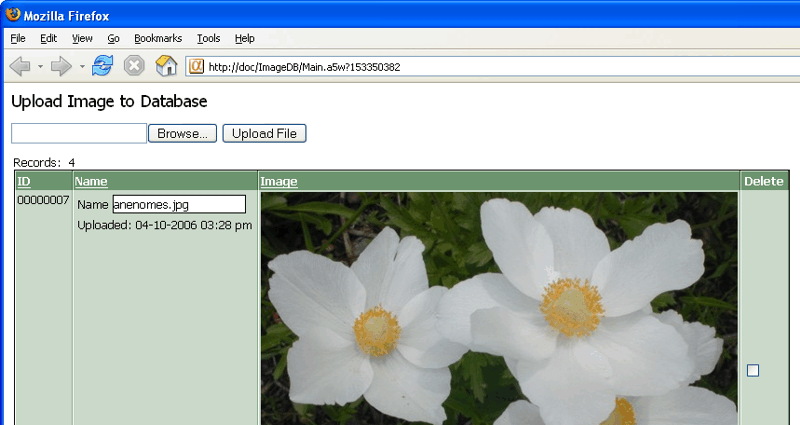Viewport: 800px width, 425px height.
Task: Go to the Home page icon
Action: [x=166, y=66]
